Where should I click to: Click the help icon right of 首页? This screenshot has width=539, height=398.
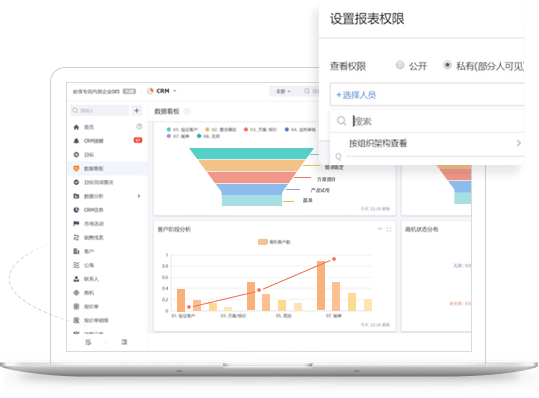[139, 126]
